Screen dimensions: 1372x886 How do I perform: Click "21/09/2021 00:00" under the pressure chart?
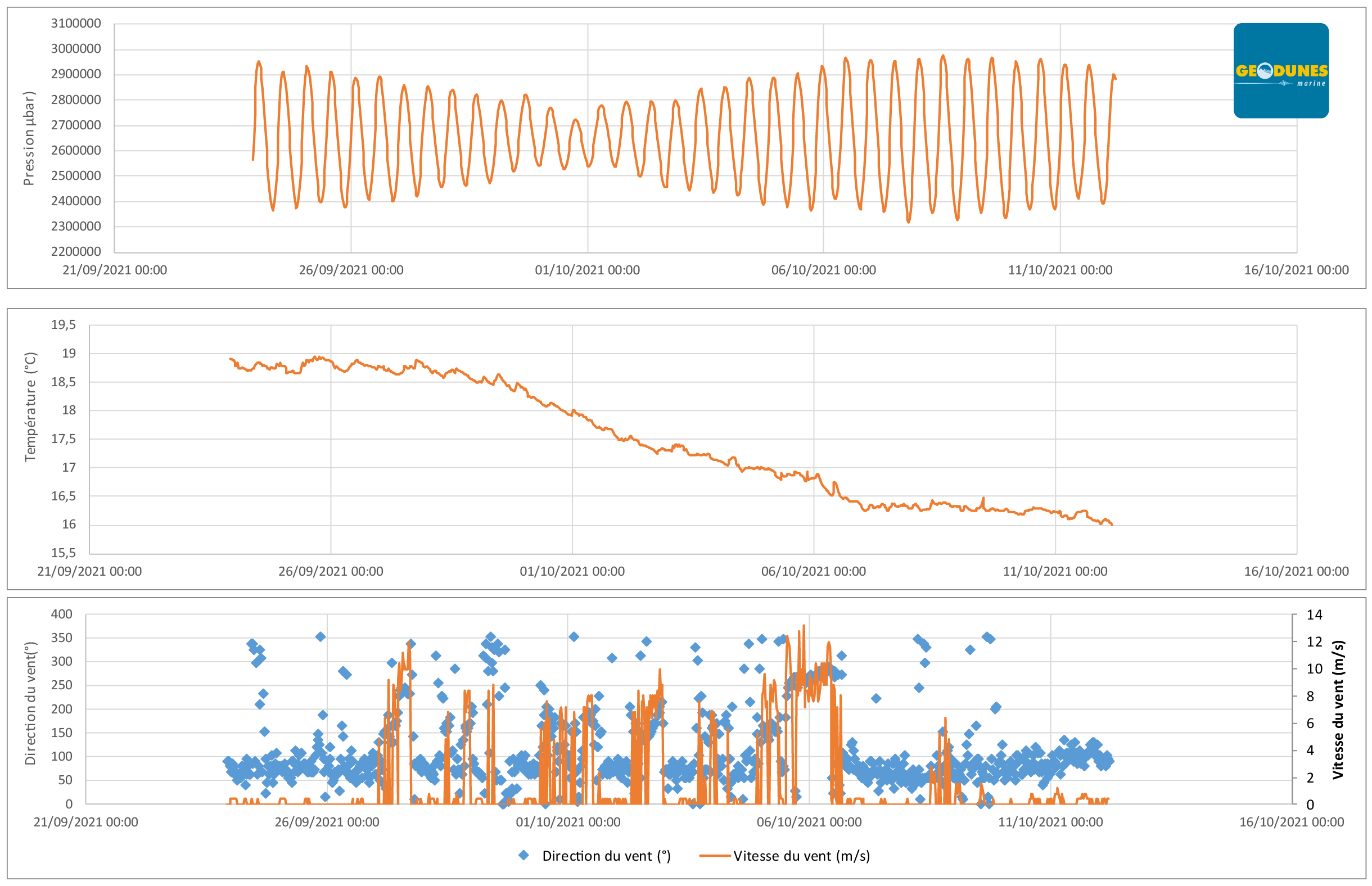pyautogui.click(x=115, y=270)
